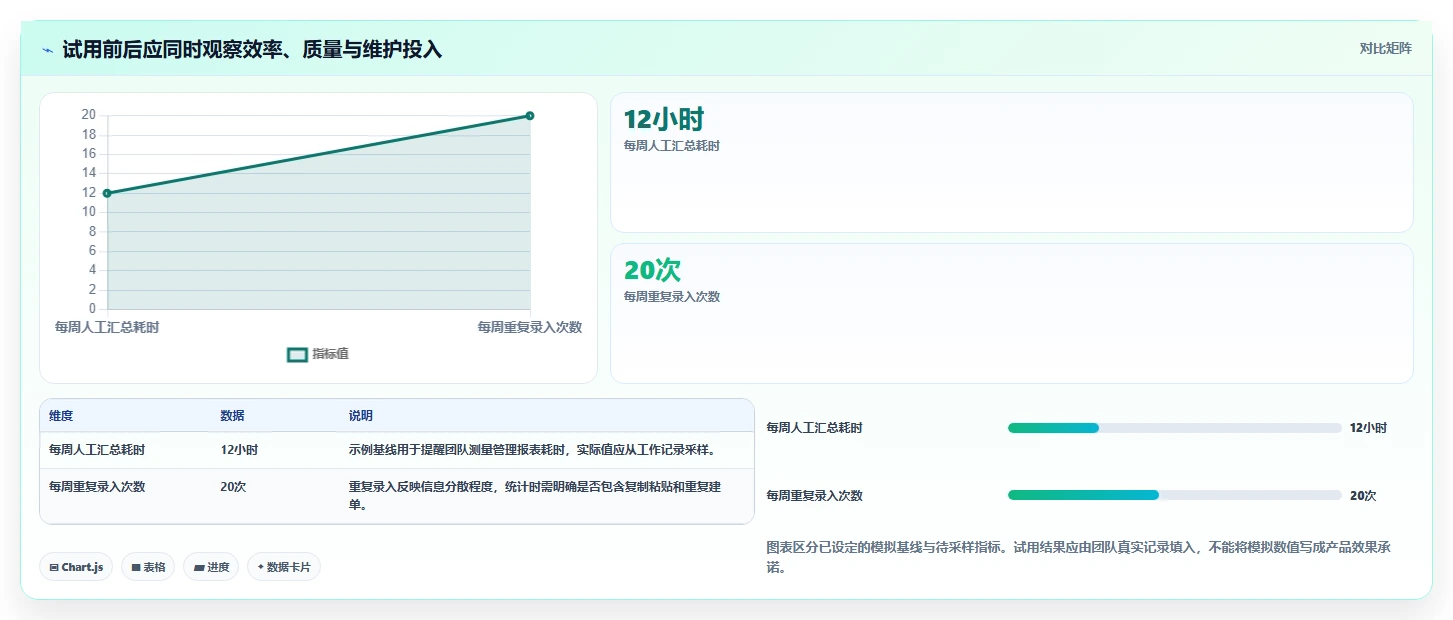1453x620 pixels.
Task: Click the icon inside the 表格 chip
Action: (x=136, y=567)
